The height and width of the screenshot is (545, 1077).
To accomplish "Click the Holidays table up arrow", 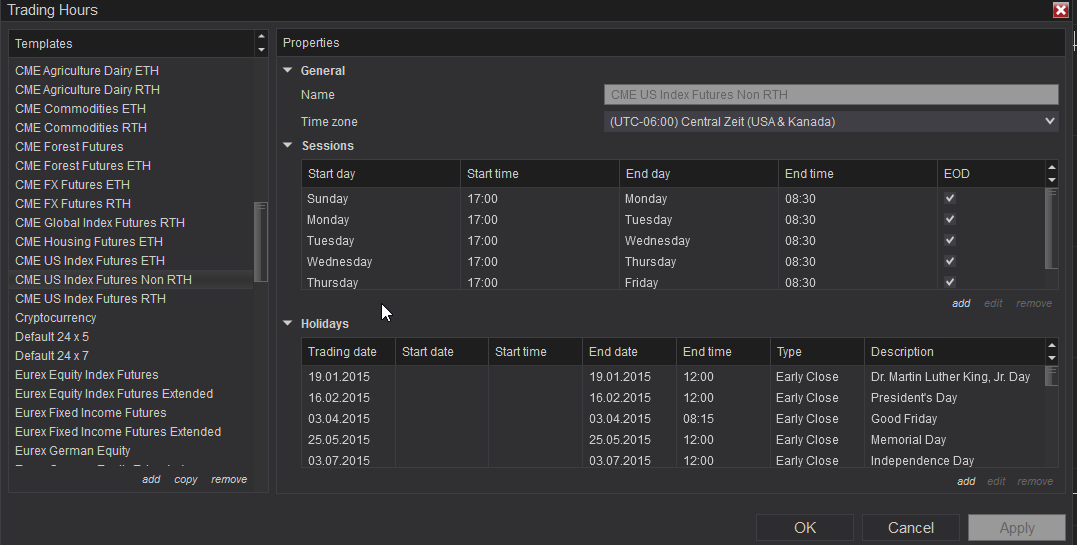I will pyautogui.click(x=1052, y=345).
